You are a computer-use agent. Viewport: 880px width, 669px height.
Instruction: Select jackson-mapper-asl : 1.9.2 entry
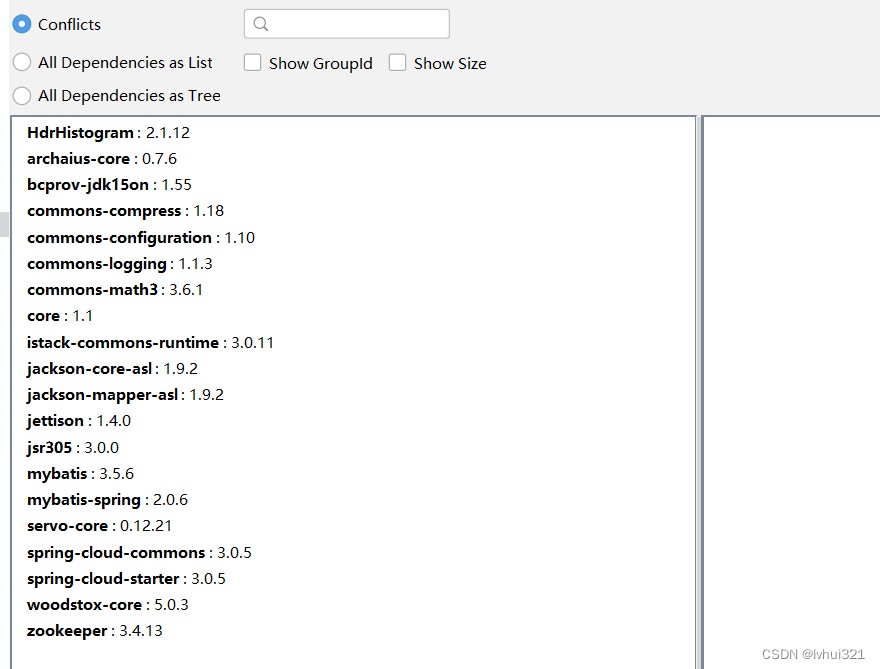click(x=125, y=395)
